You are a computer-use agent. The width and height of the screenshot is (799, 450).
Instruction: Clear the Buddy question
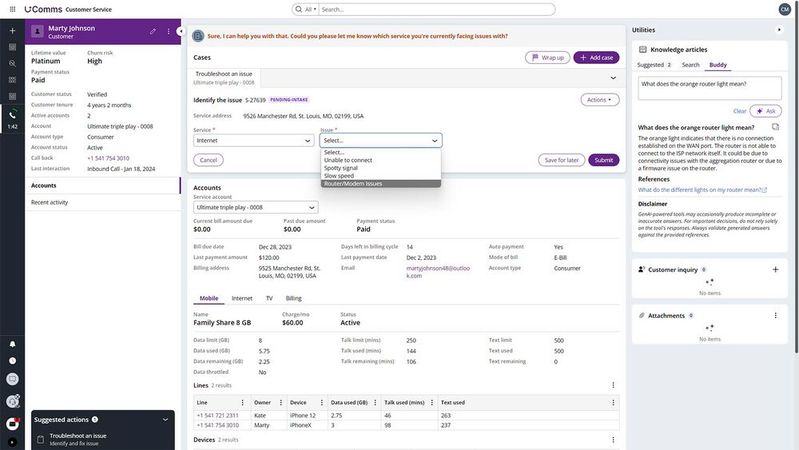point(739,111)
